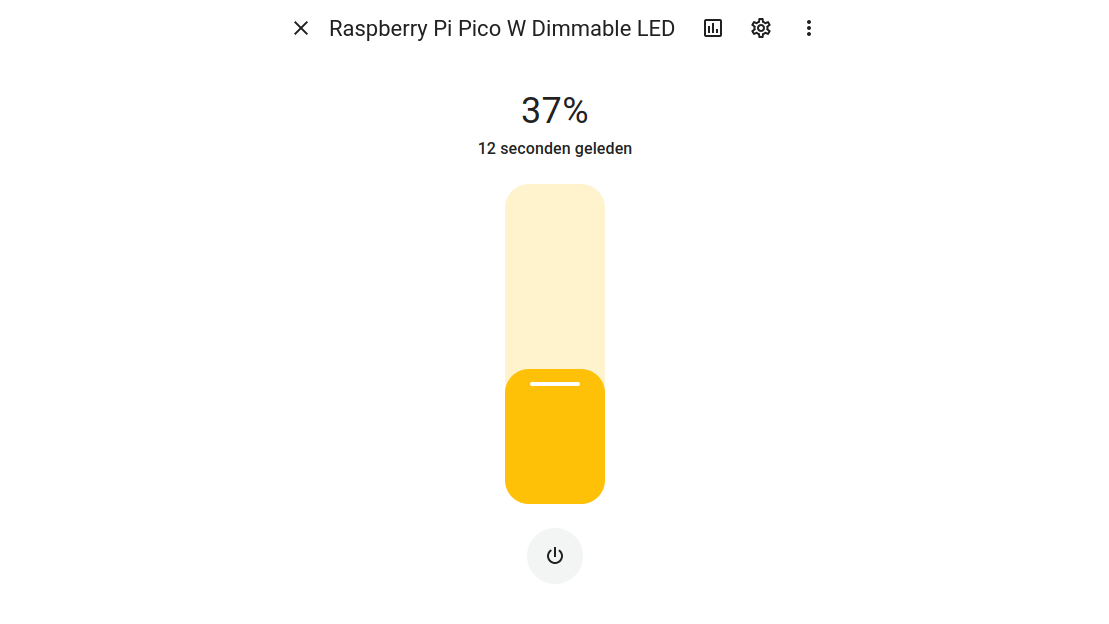Viewport: 1109px width, 624px height.
Task: Dismiss dialog via right green backdrop
Action: [971, 312]
